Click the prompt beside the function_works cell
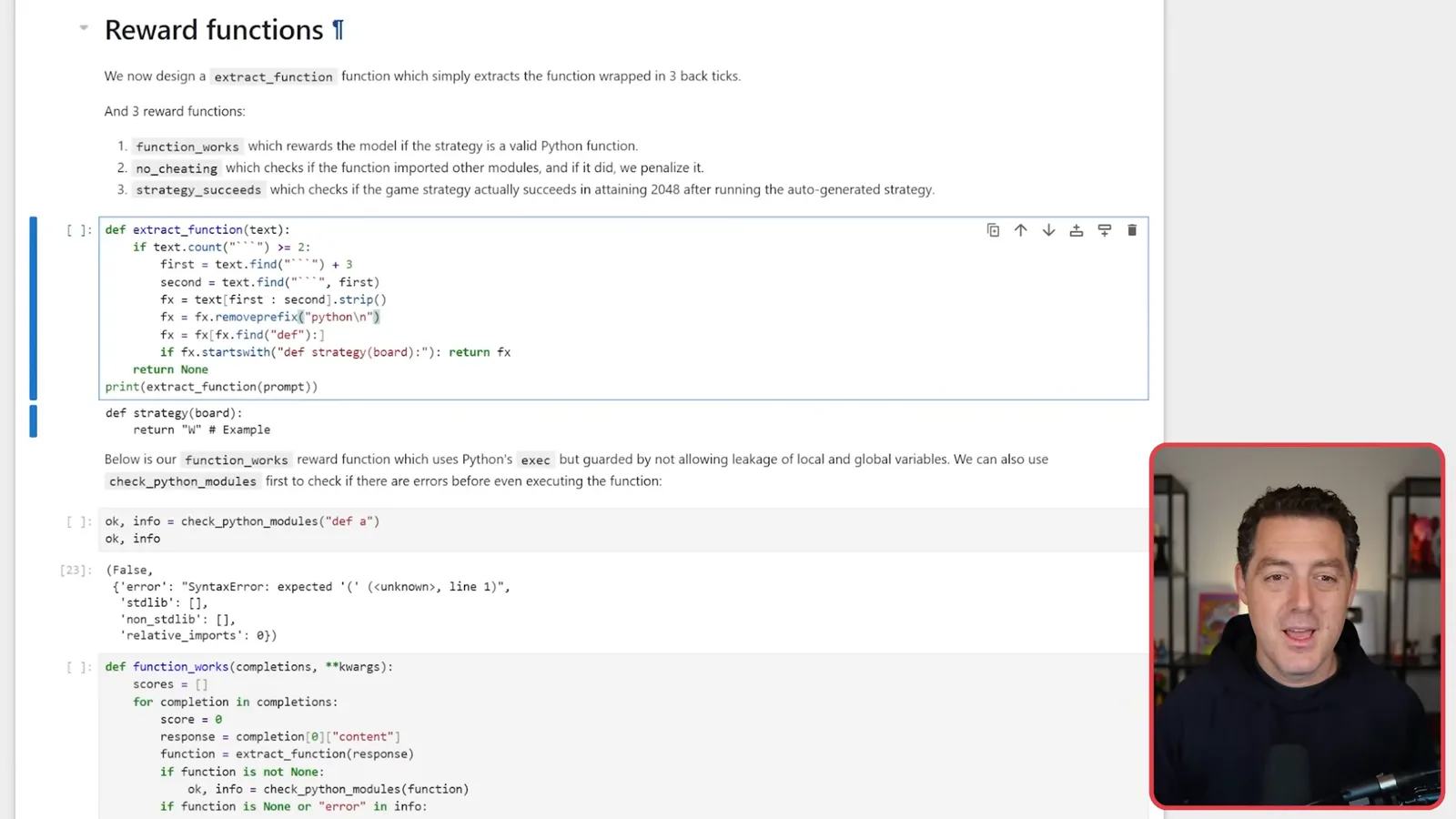This screenshot has height=819, width=1456. point(78,667)
